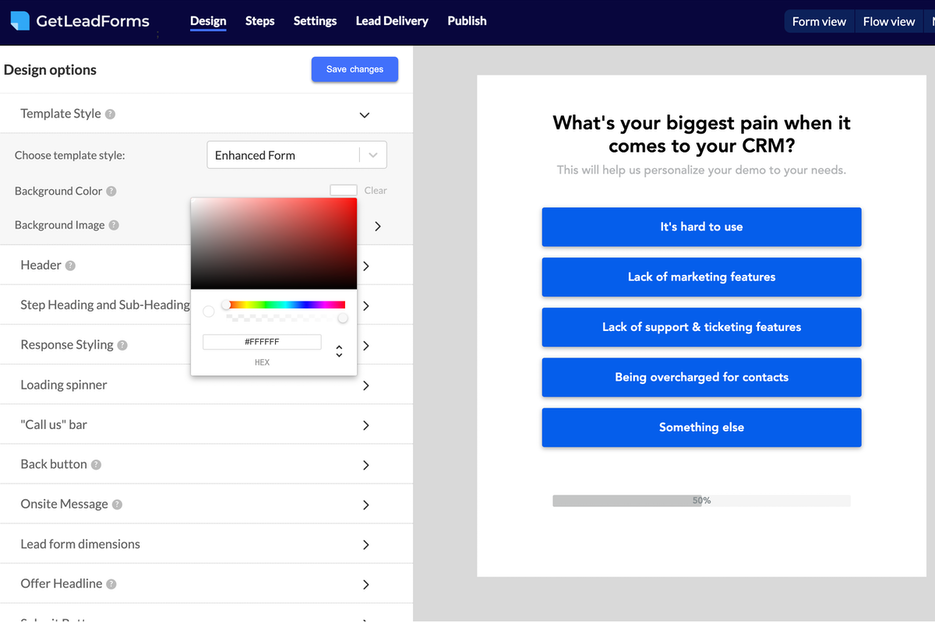This screenshot has width=935, height=623.
Task: Expand the Lead form dimensions section
Action: [365, 545]
